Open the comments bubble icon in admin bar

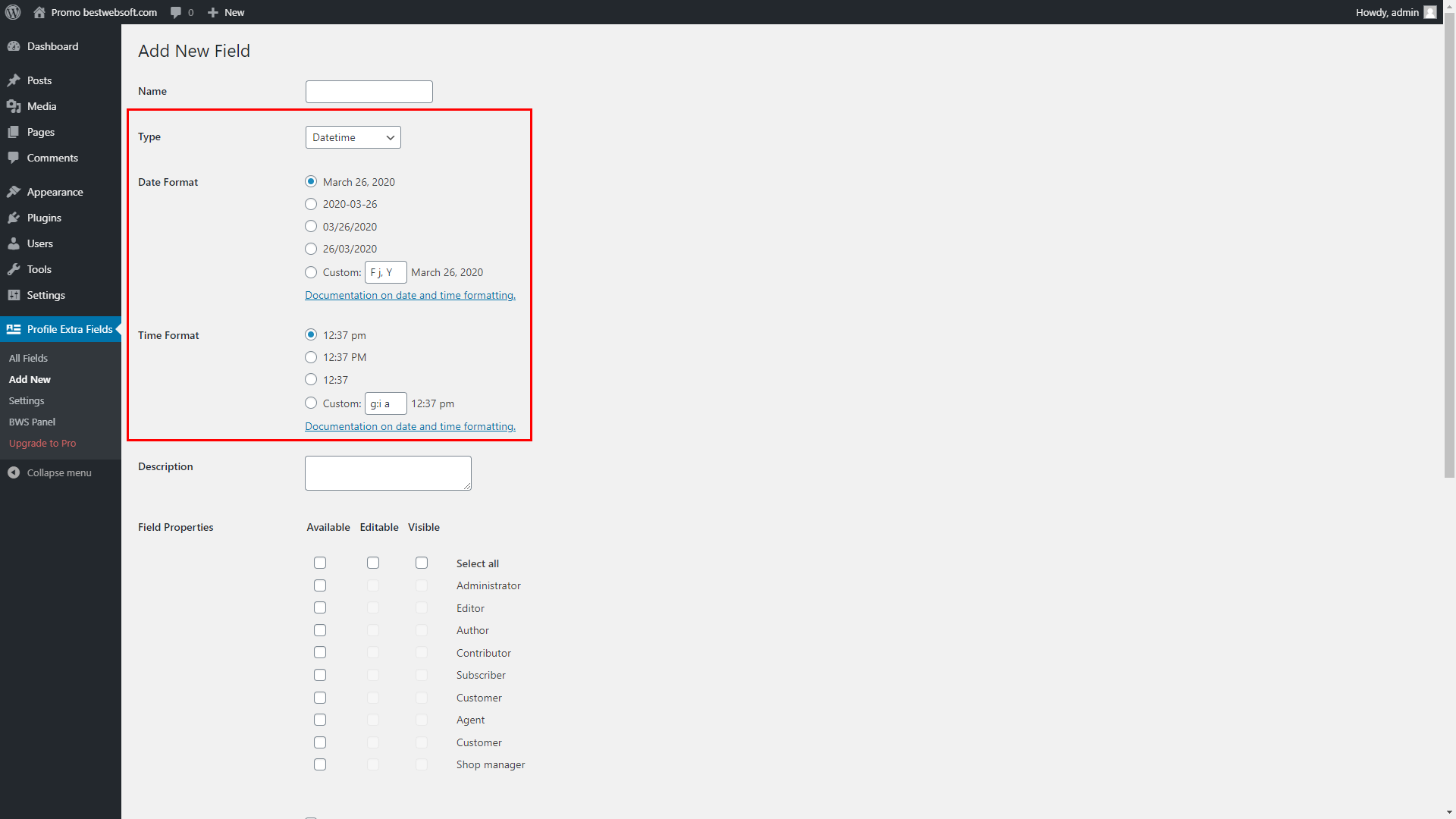174,12
